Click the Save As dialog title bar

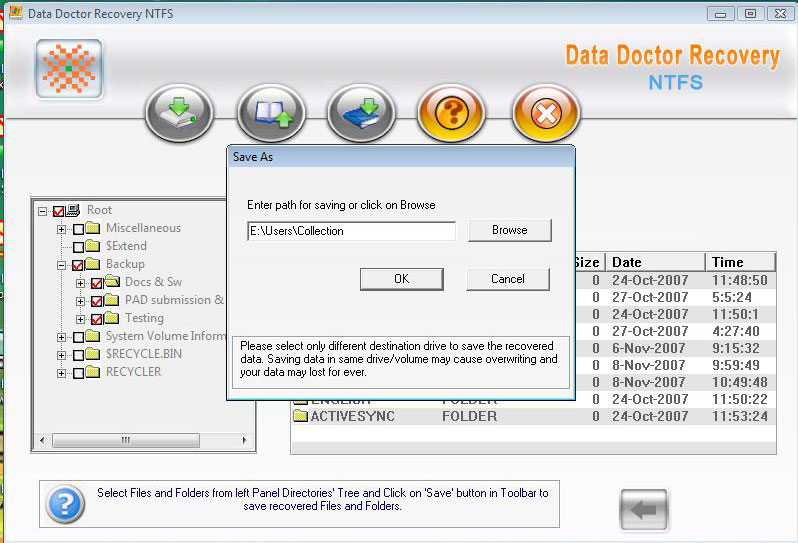coord(401,157)
